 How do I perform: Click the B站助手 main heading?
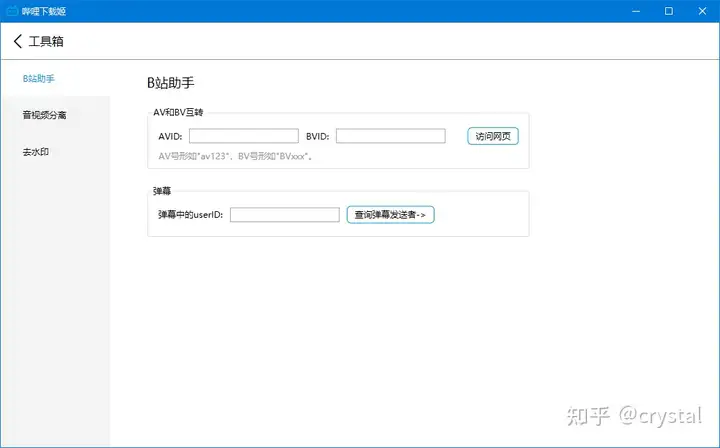171,83
